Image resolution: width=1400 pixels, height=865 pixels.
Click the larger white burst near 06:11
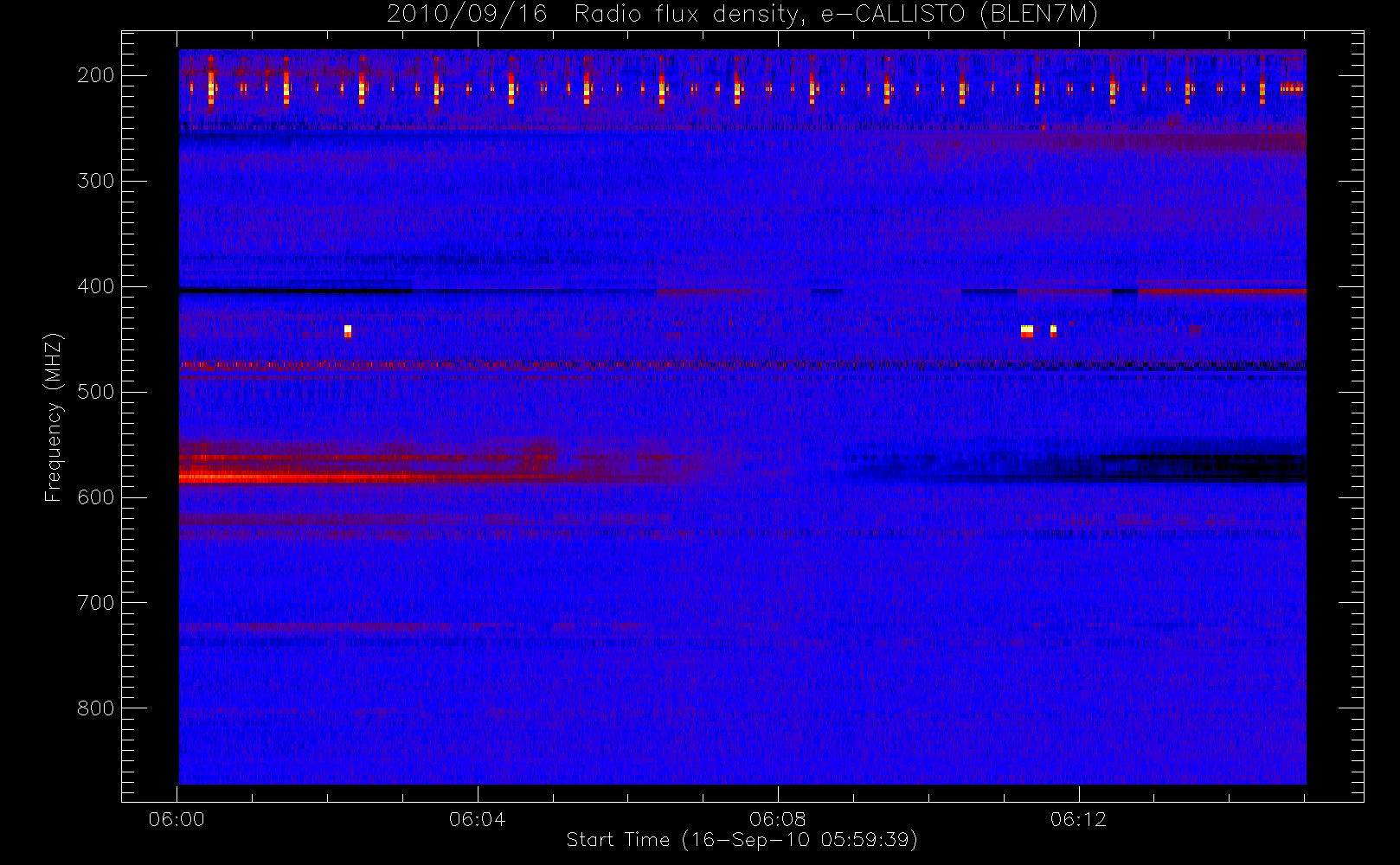tap(1027, 330)
